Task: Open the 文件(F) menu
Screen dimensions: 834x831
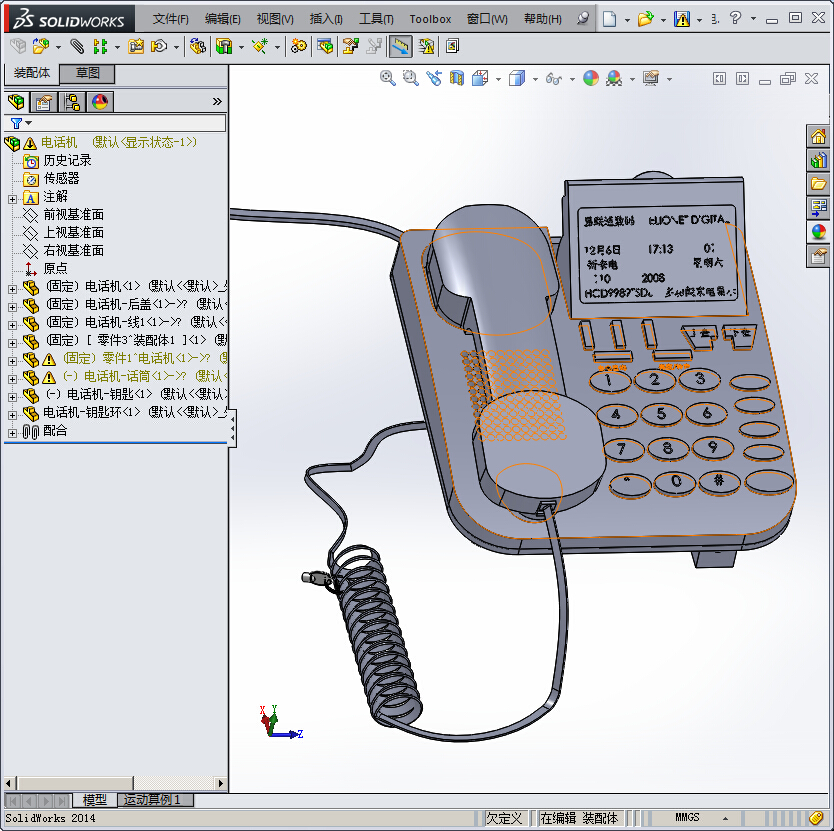Action: (170, 19)
